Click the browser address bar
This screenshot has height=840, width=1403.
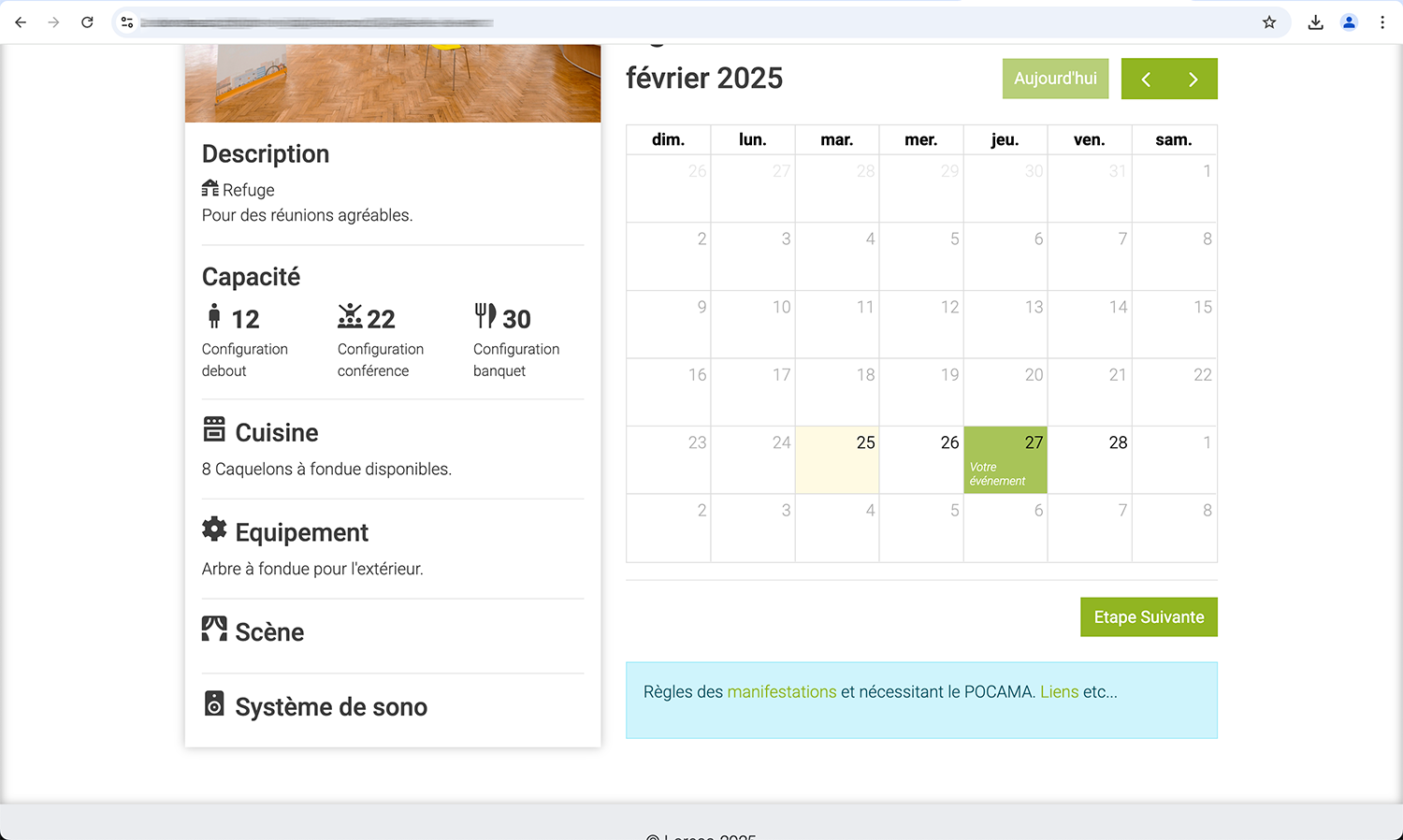(x=655, y=22)
